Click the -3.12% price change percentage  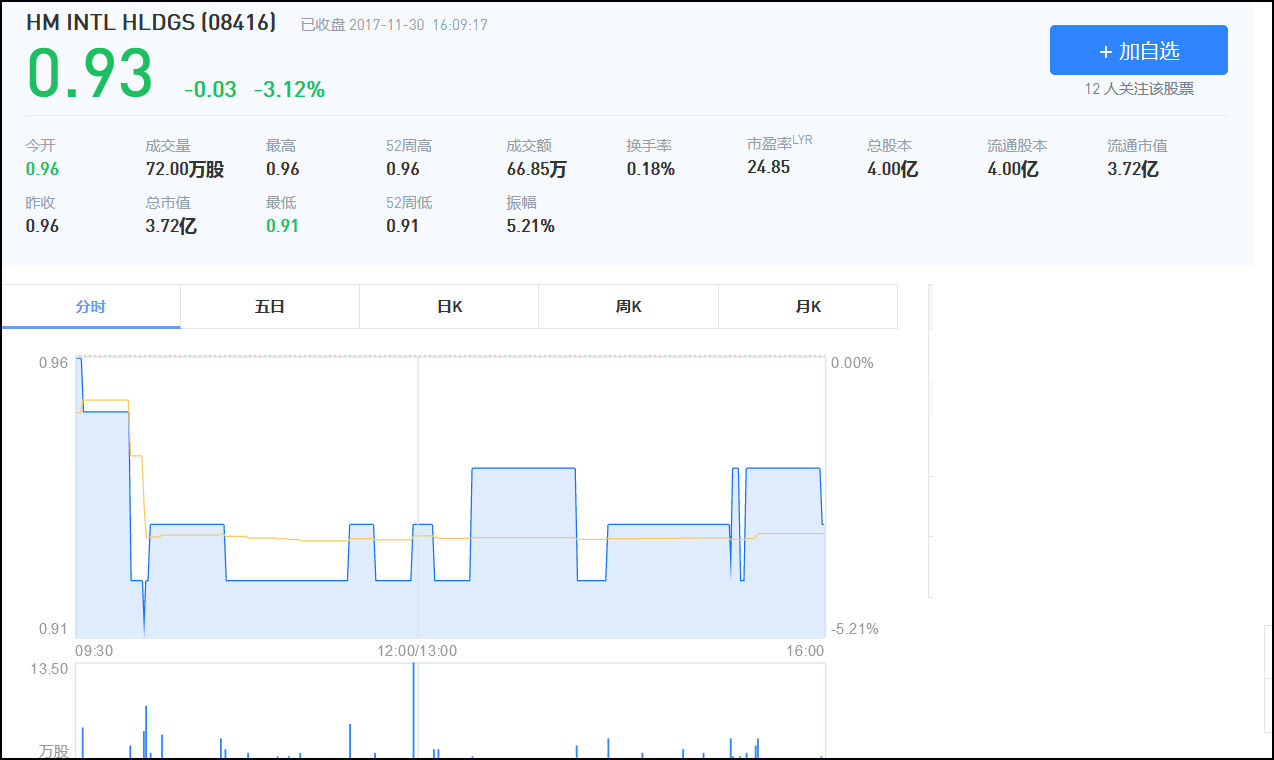point(289,90)
